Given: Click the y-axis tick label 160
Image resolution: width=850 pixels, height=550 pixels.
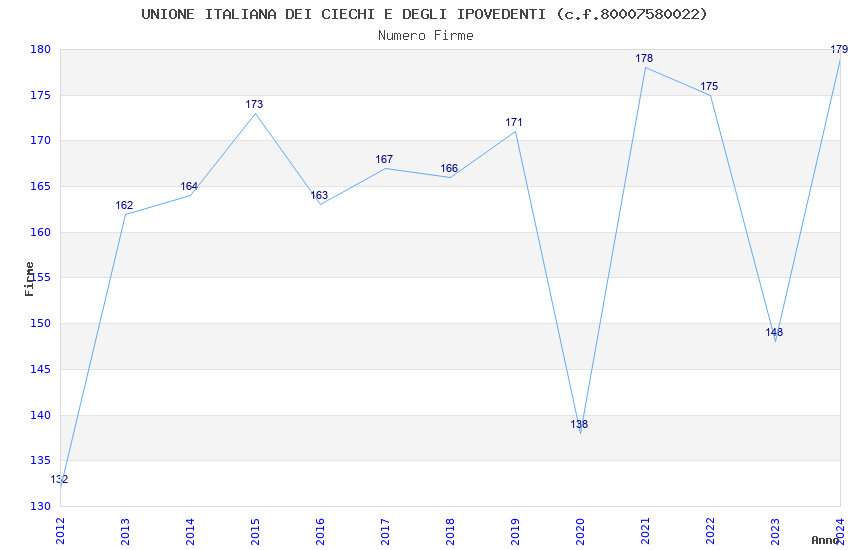Looking at the screenshot, I should point(41,232).
